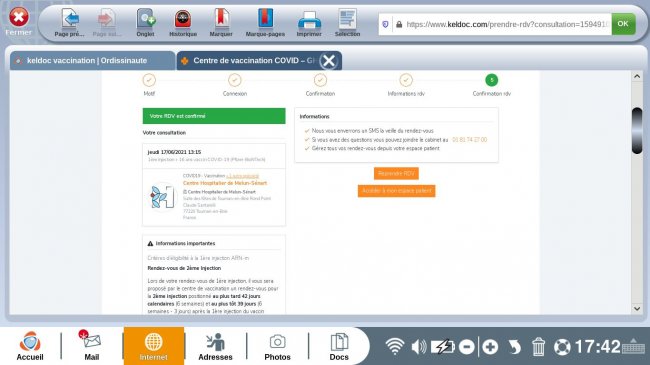Click Accéder à mon espace patient
Viewport: 650px width, 365px height.
[397, 191]
